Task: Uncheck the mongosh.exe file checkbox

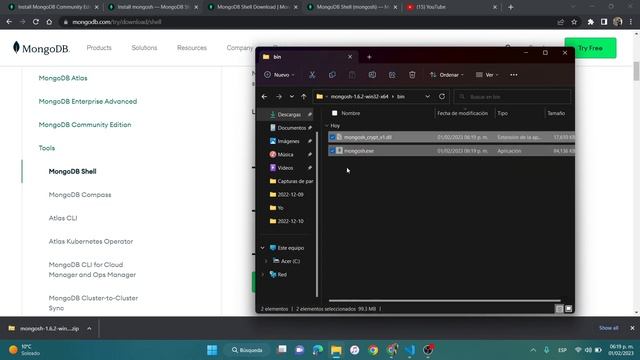Action: (x=332, y=151)
